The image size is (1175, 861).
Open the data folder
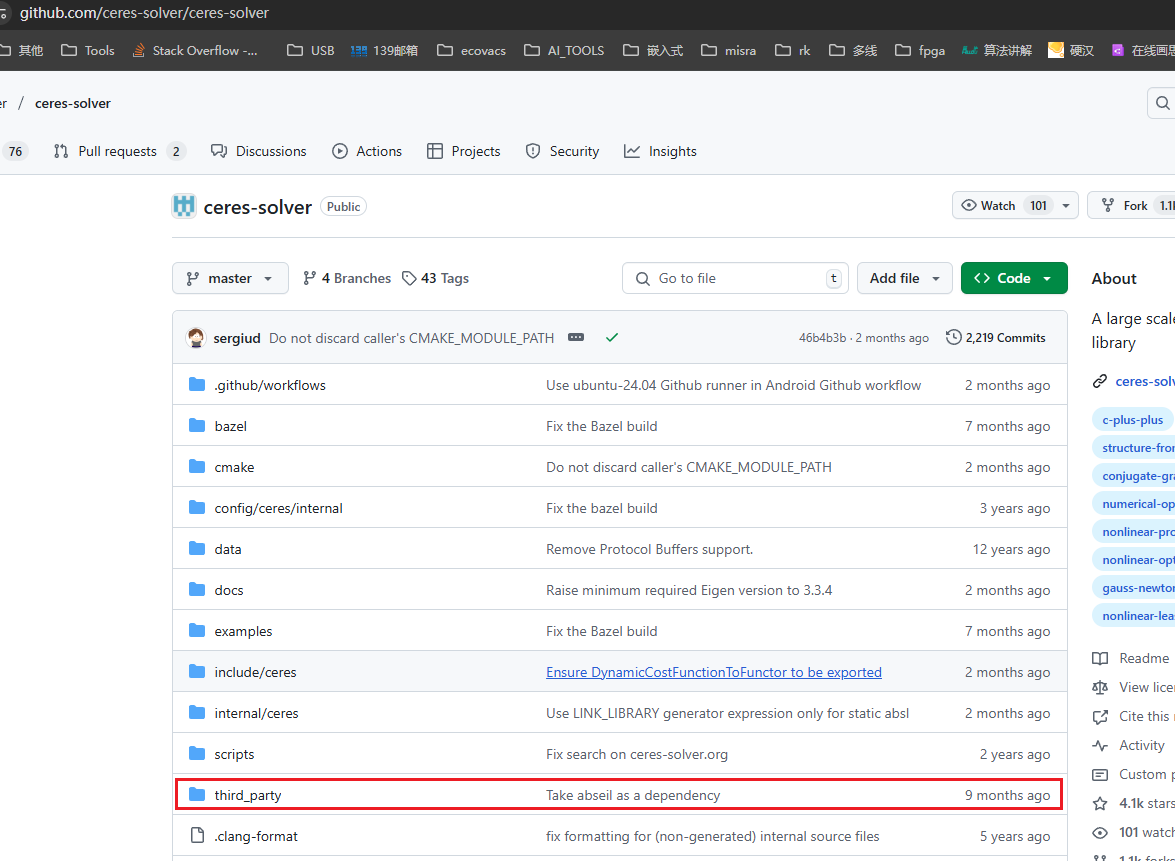tap(228, 549)
